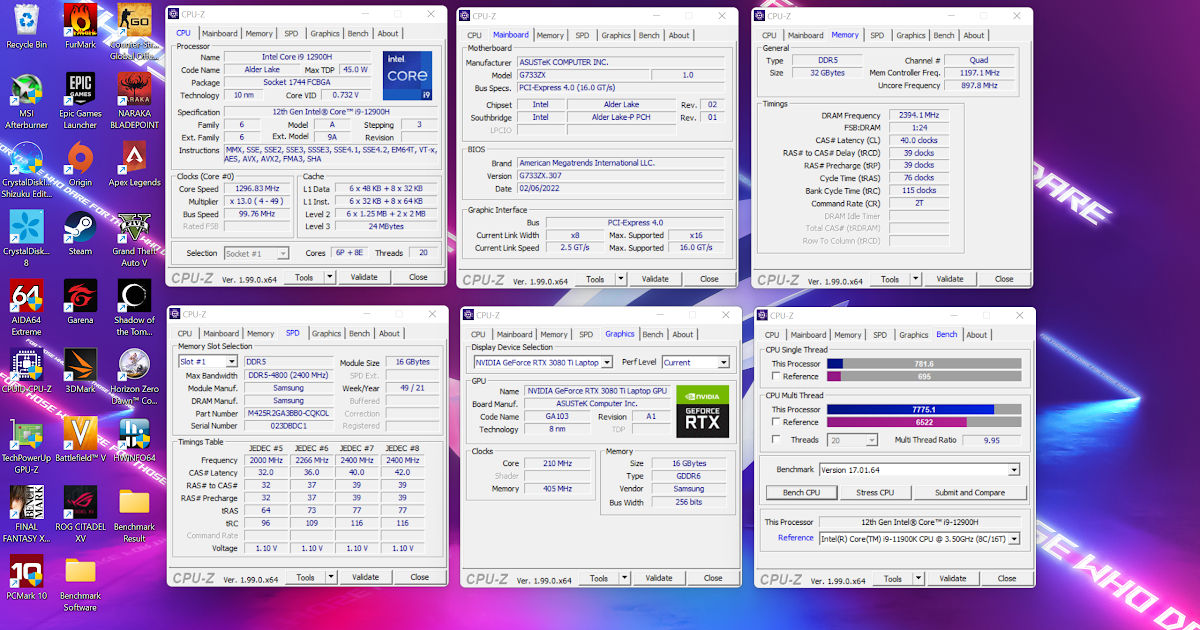Screen dimensions: 1200x630
Task: Click the Reference link beside processor dropdown
Action: (796, 538)
